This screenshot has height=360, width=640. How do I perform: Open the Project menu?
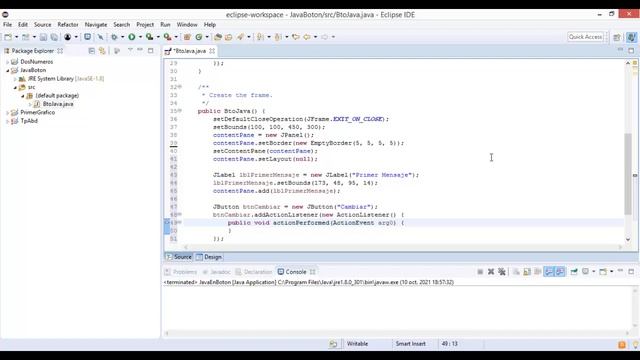click(x=145, y=24)
